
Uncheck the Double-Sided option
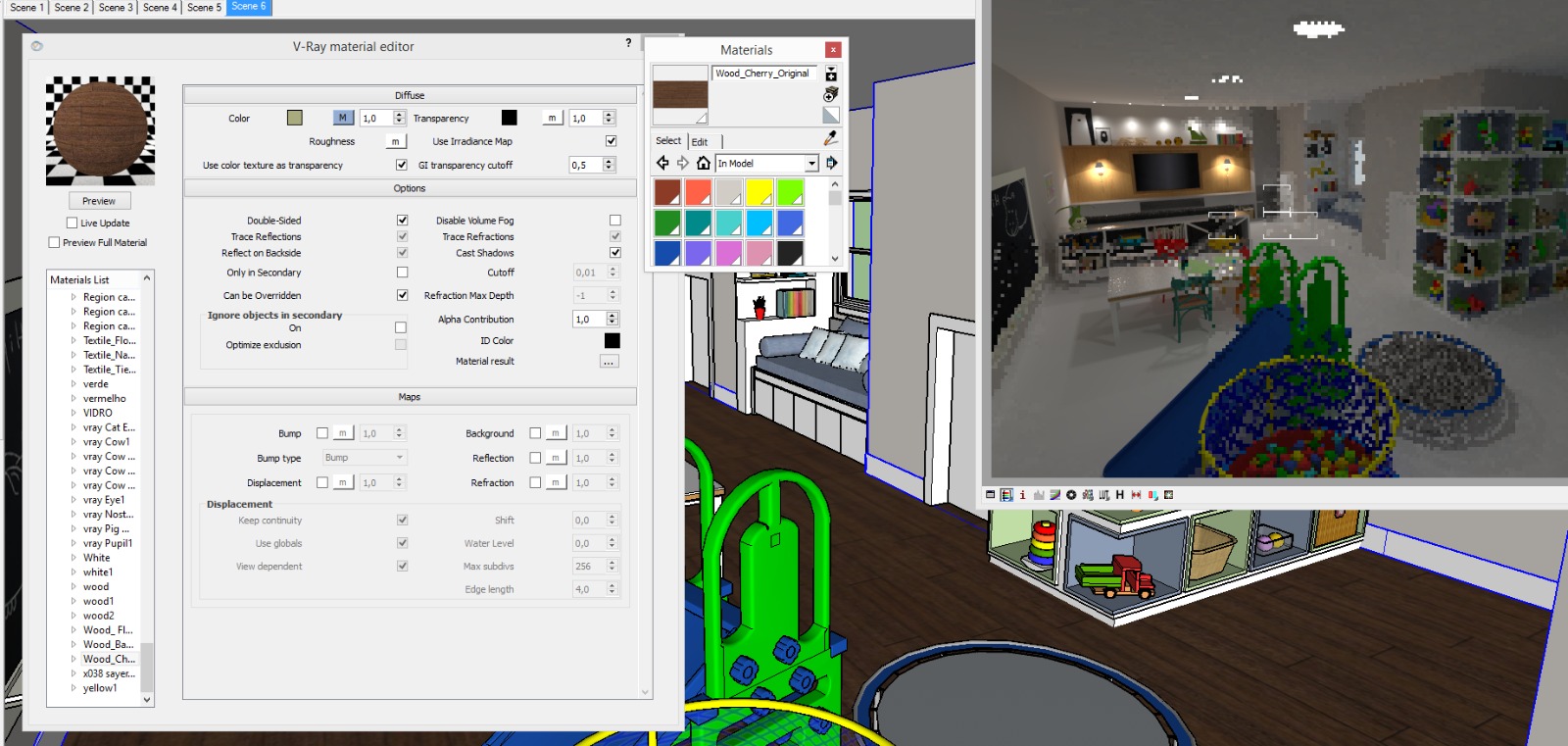402,221
